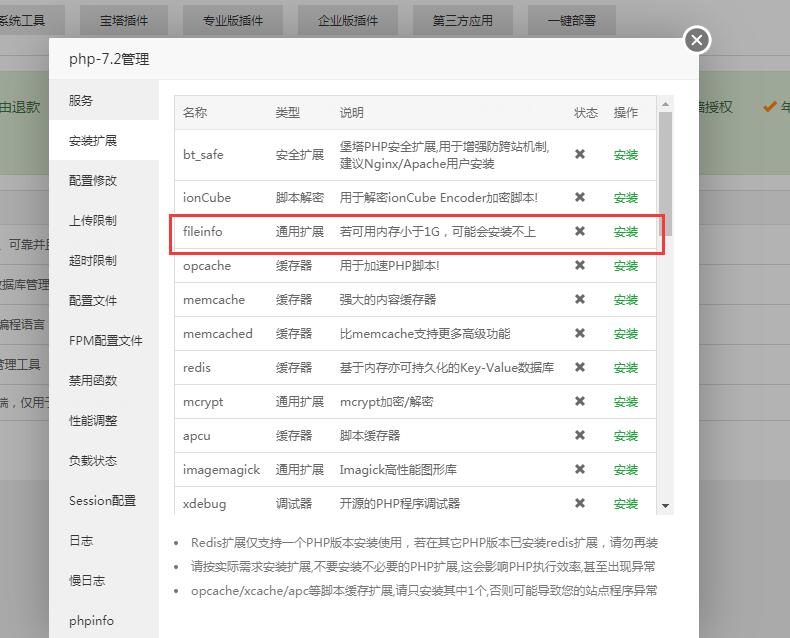
Task: Click the X status icon for xdebug
Action: coord(580,504)
